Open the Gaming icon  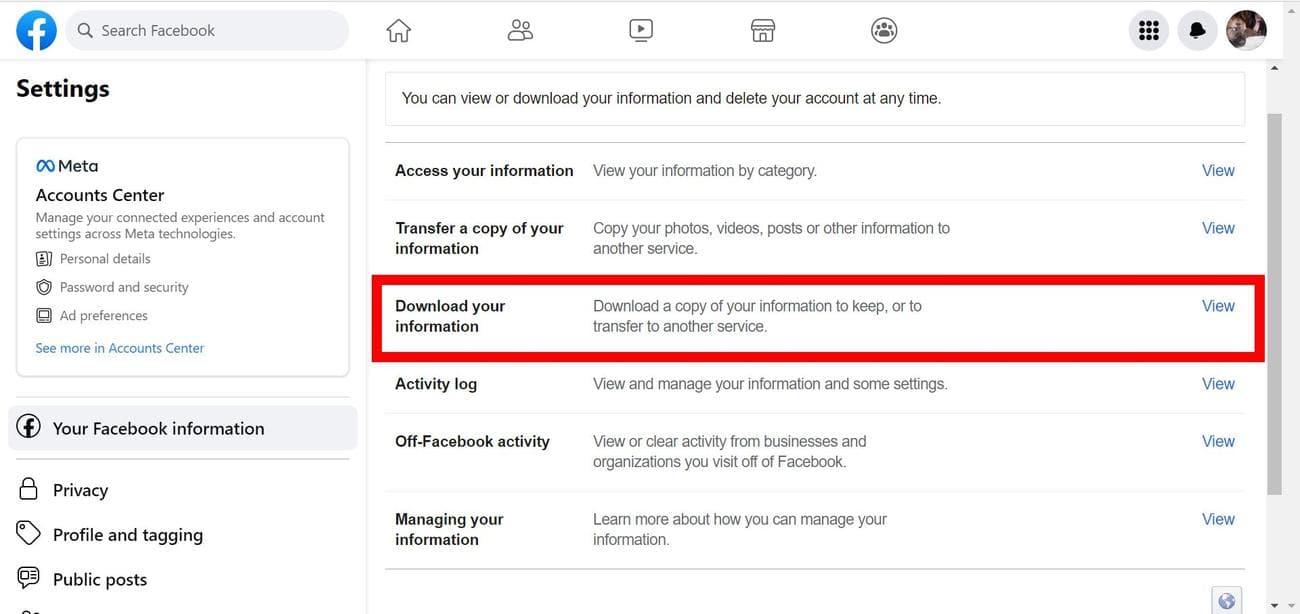click(884, 30)
